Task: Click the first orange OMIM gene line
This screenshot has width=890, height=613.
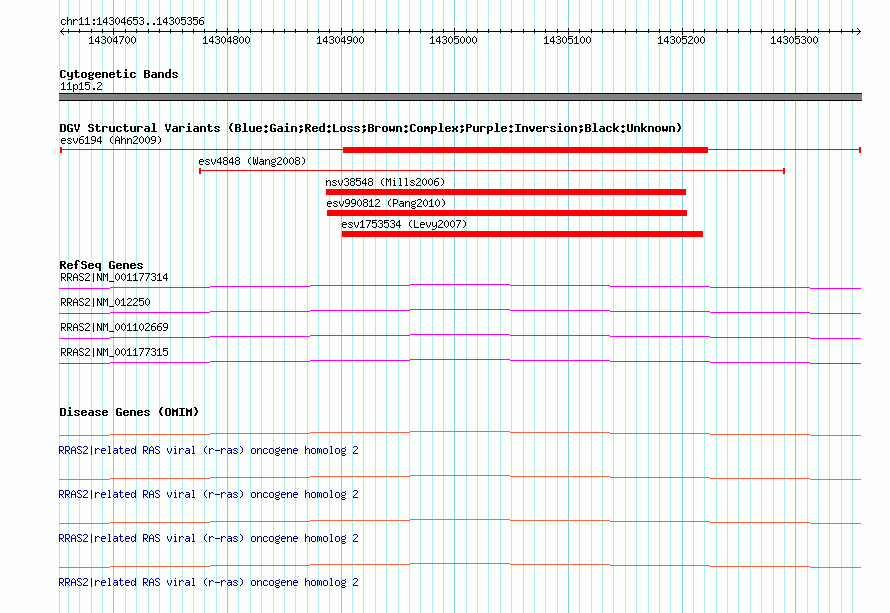Action: pos(460,433)
